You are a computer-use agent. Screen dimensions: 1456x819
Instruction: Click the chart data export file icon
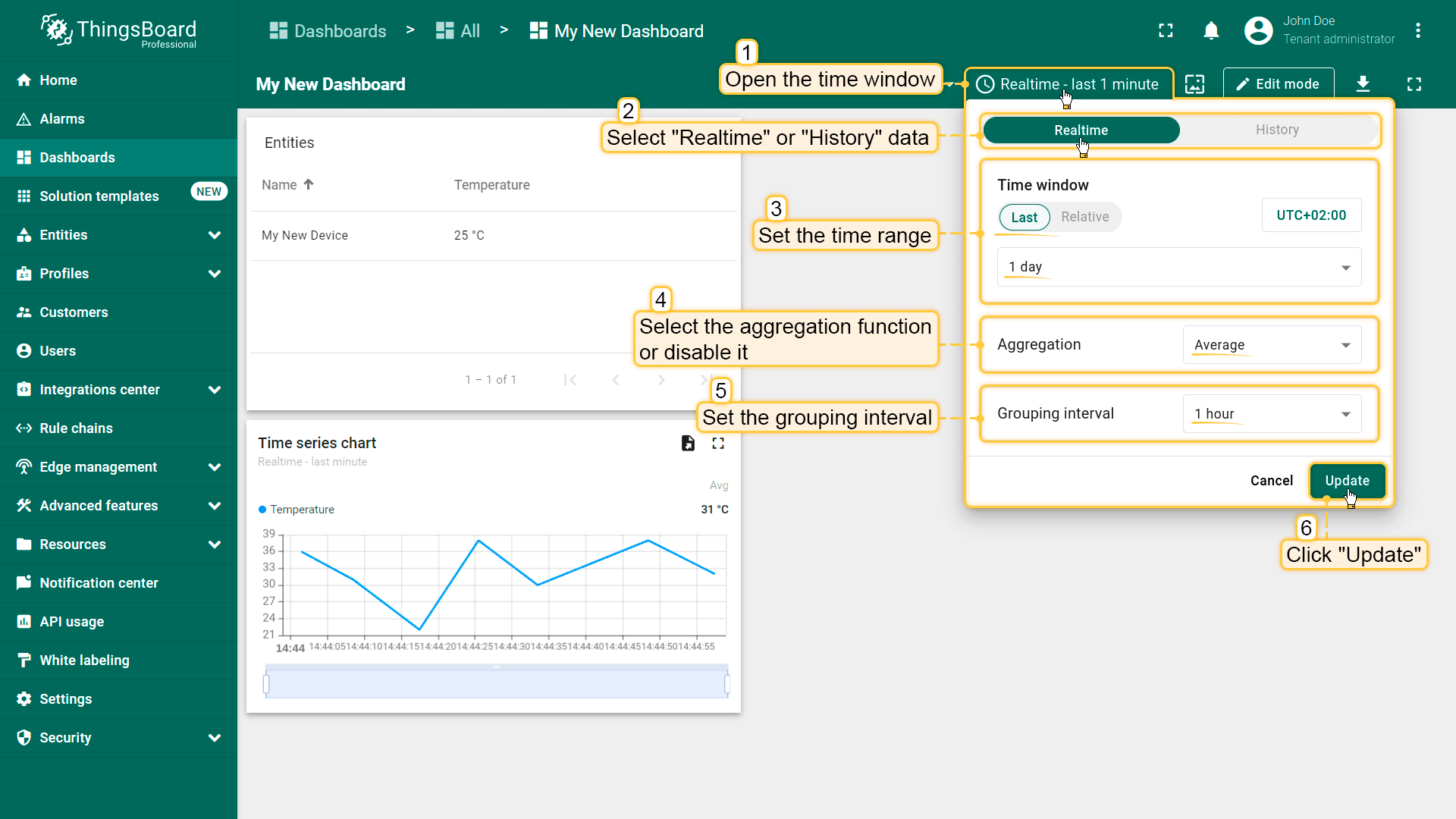(688, 444)
